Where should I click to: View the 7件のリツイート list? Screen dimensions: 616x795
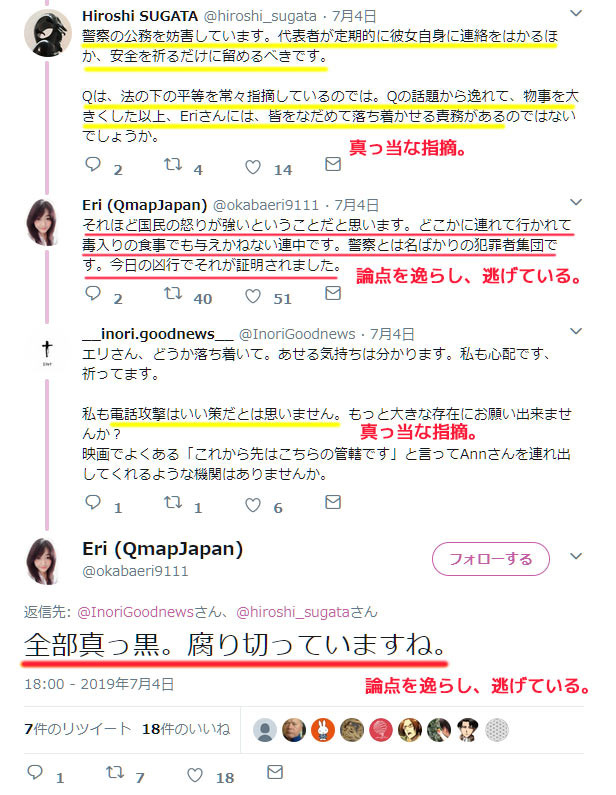click(78, 729)
